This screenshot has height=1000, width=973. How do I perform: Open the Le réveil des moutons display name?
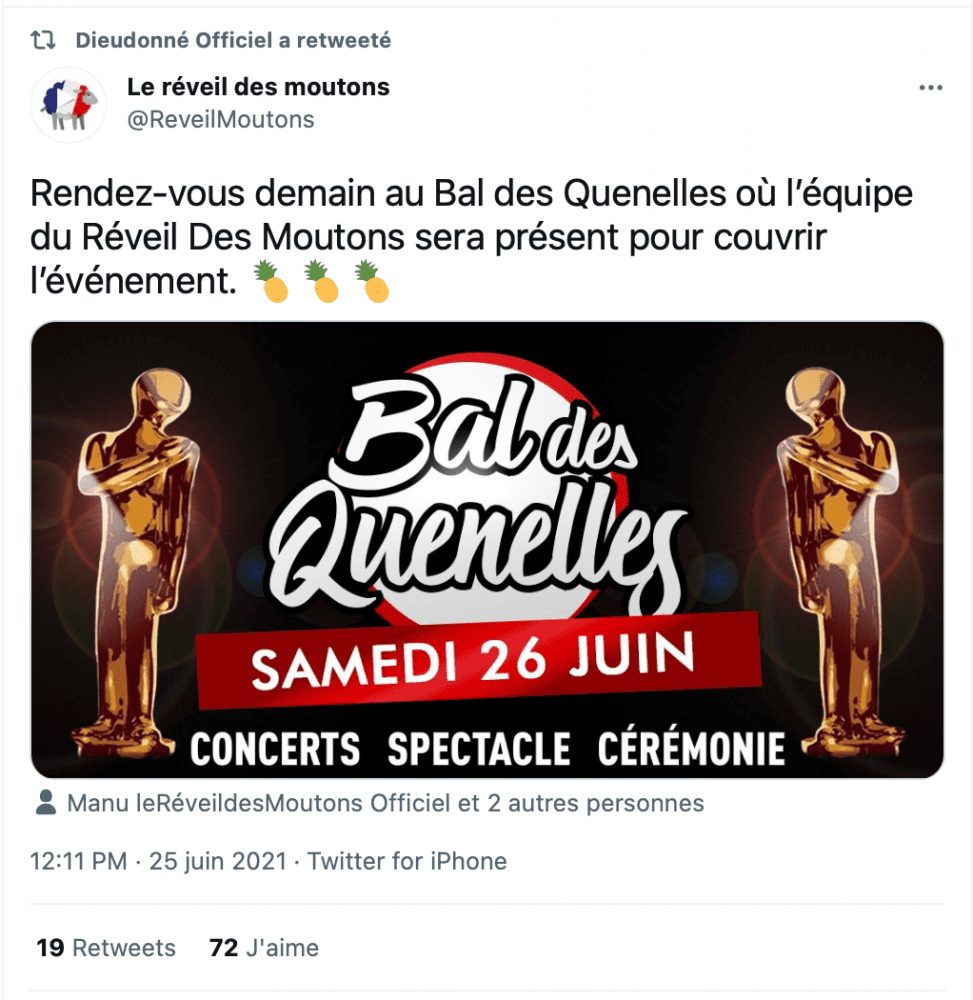pyautogui.click(x=258, y=87)
